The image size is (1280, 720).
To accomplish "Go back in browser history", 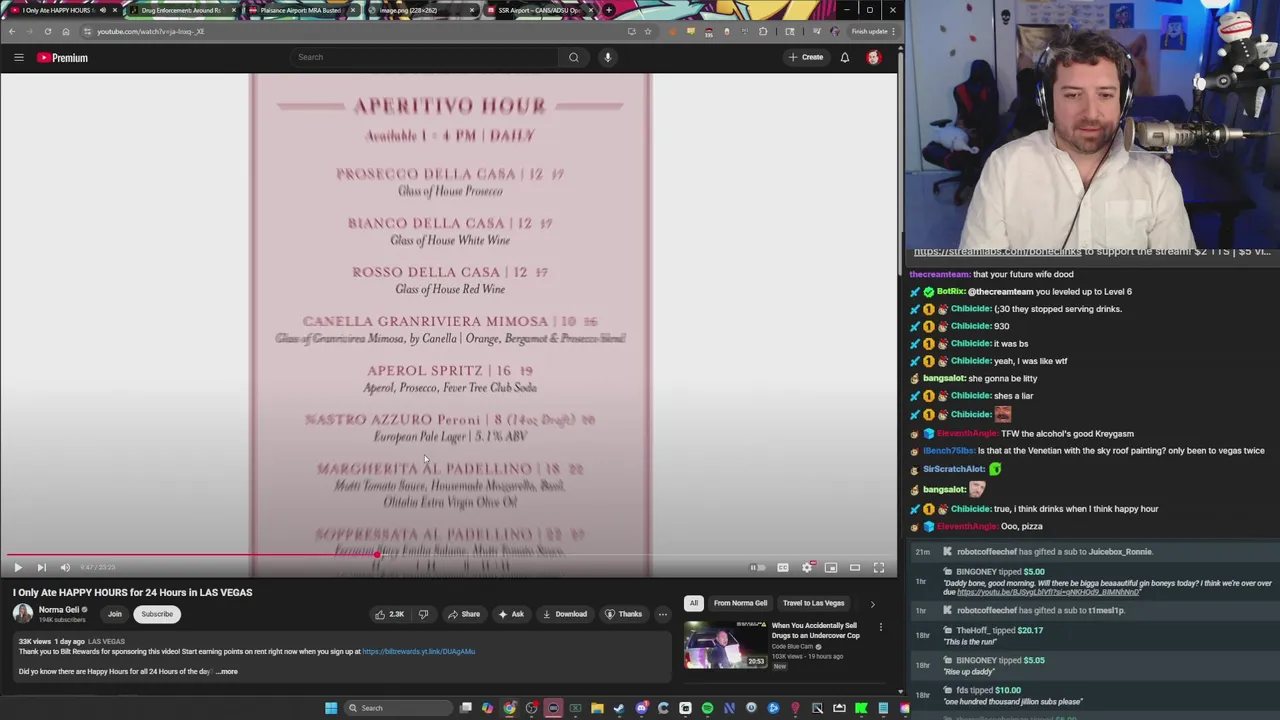I will click(x=12, y=31).
